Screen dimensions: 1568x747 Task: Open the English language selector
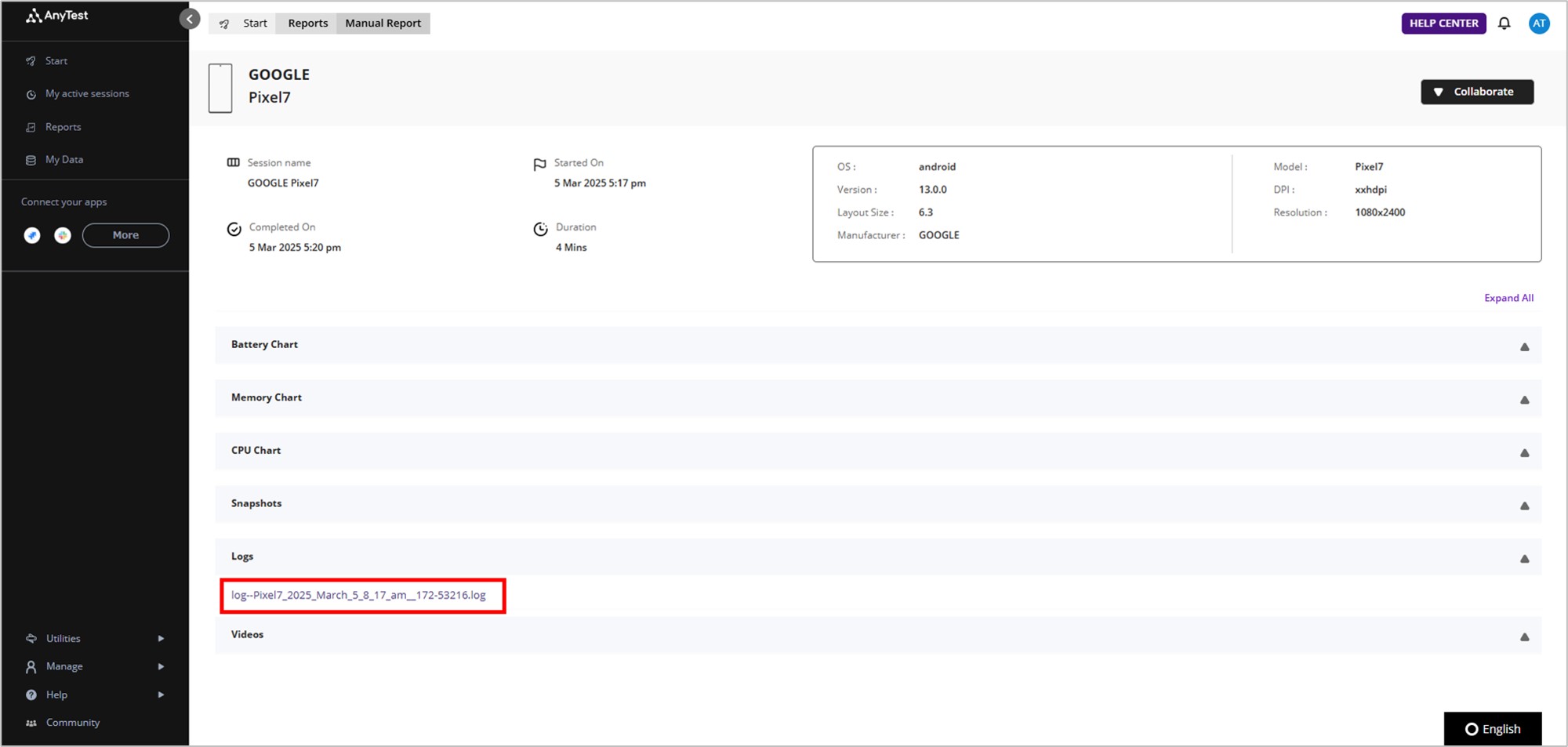[1493, 729]
